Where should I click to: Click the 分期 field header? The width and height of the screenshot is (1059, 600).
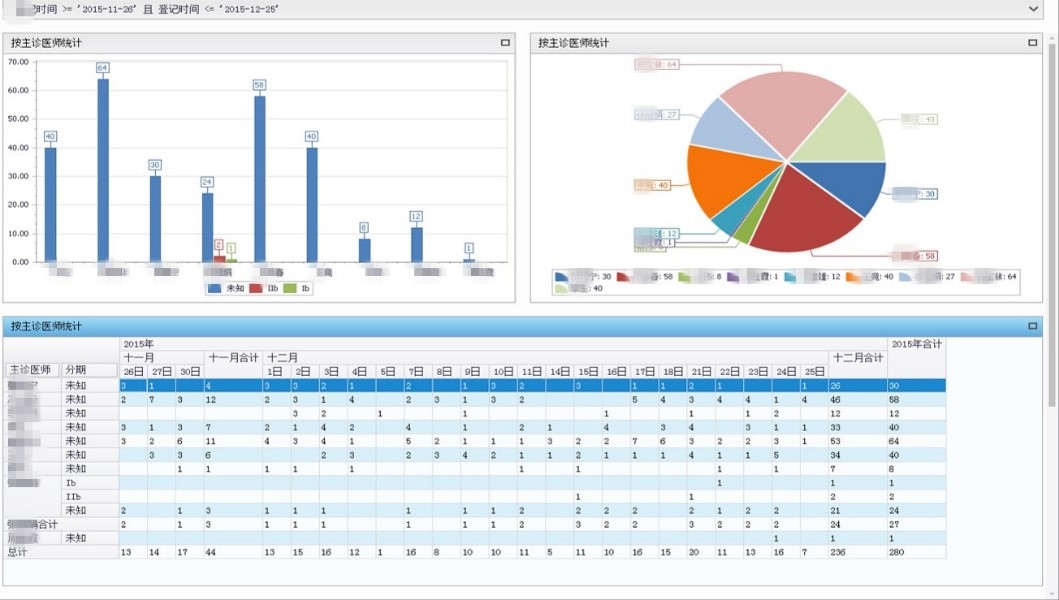[x=76, y=371]
